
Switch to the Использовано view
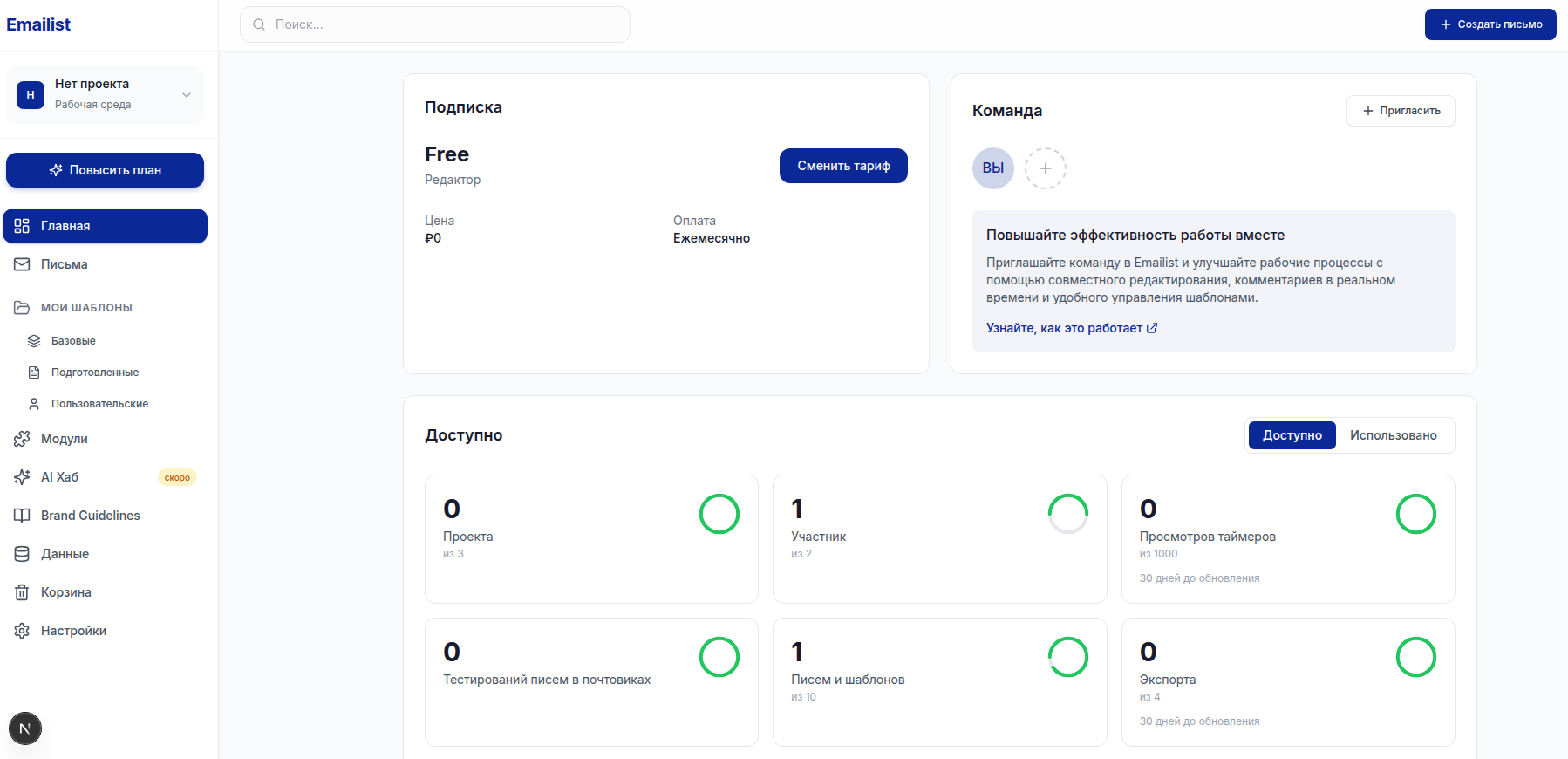click(1393, 435)
